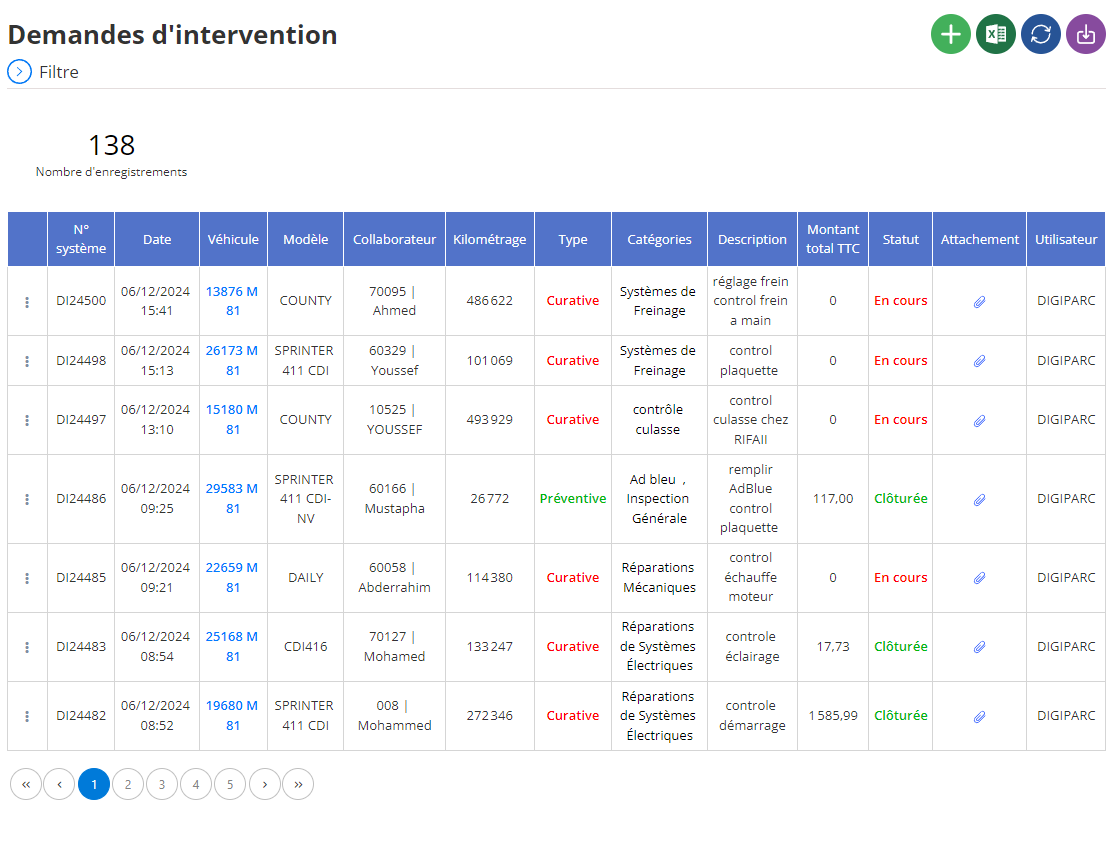Refresh the table with the blue sync icon
This screenshot has height=845, width=1116.
click(x=1041, y=34)
